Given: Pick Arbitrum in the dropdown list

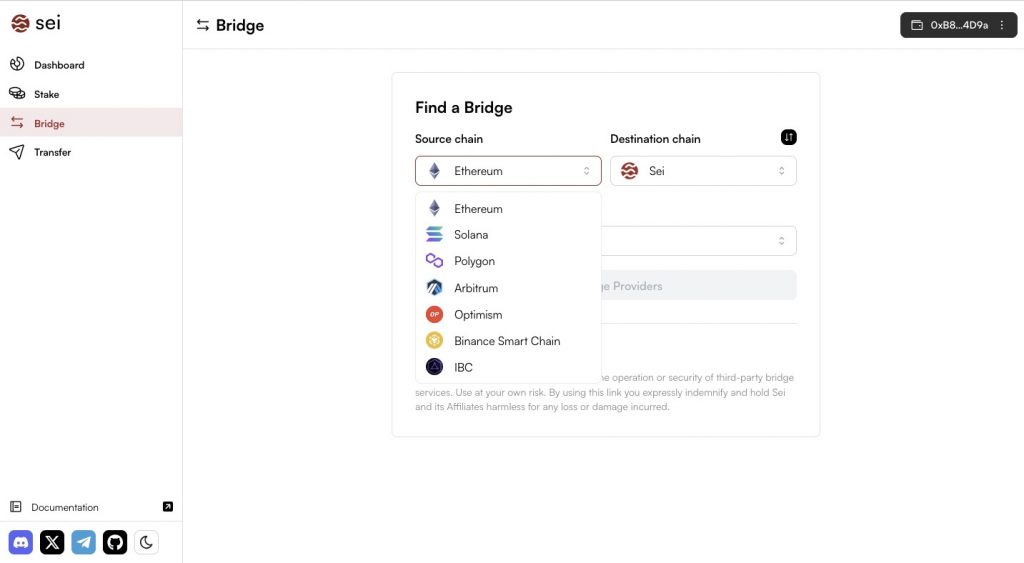Looking at the screenshot, I should 476,288.
